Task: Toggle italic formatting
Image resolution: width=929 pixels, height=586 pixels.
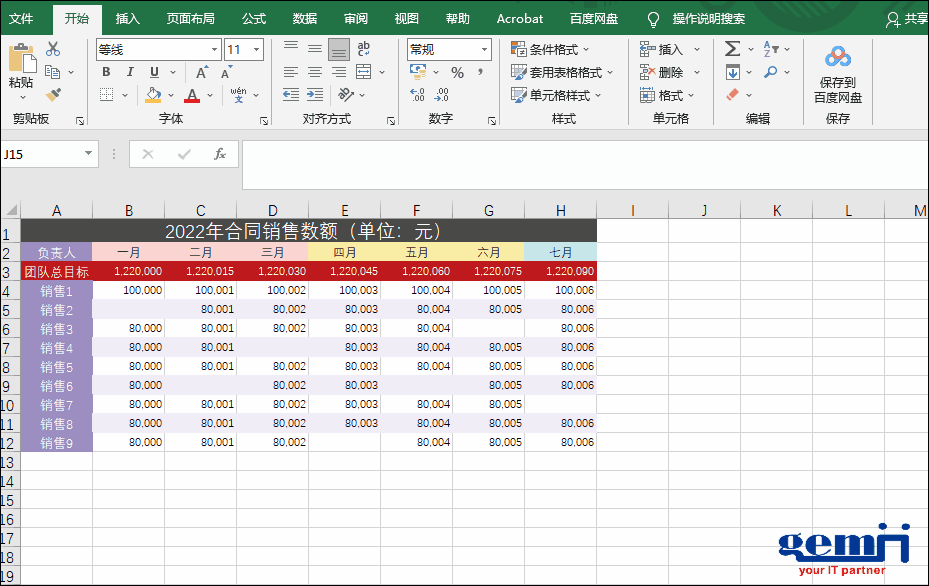Action: click(x=130, y=72)
